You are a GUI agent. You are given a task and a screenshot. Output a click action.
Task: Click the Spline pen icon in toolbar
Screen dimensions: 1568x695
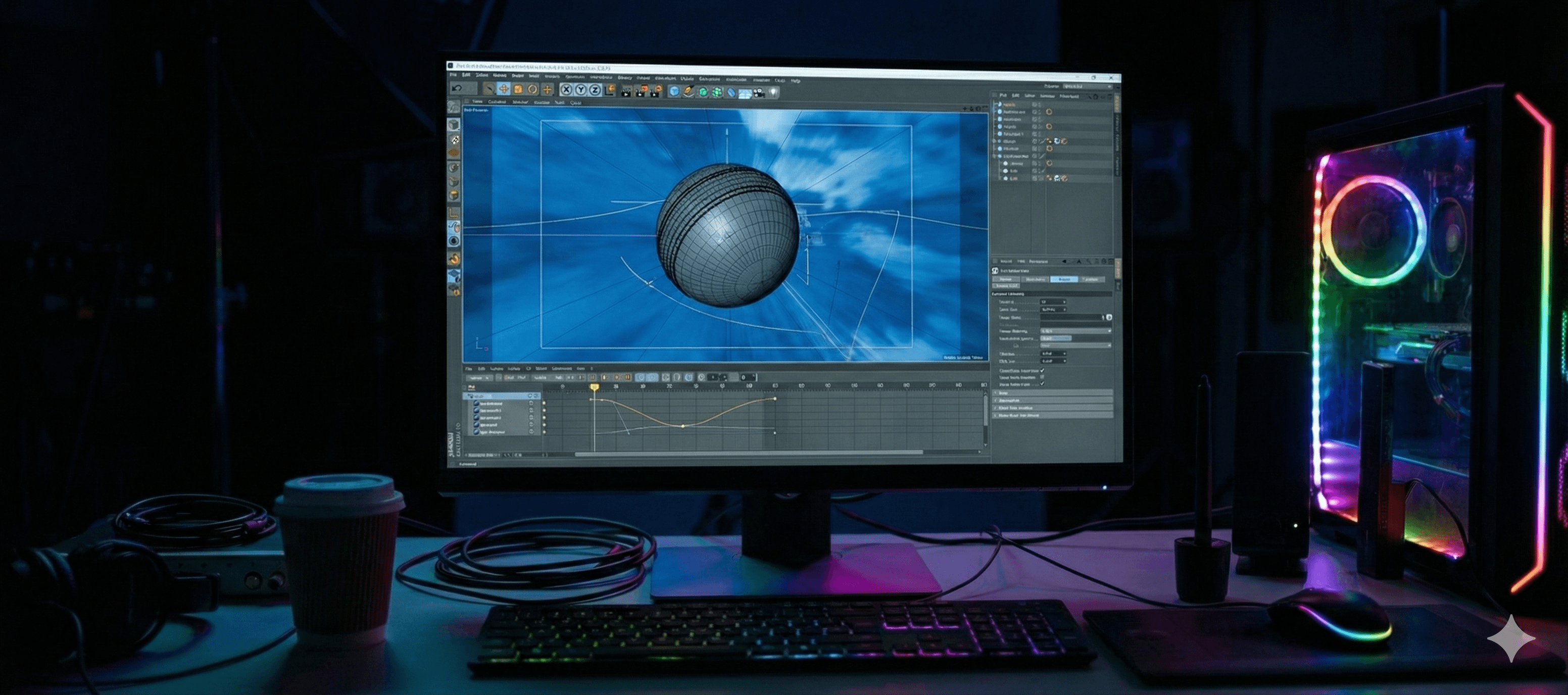click(689, 91)
